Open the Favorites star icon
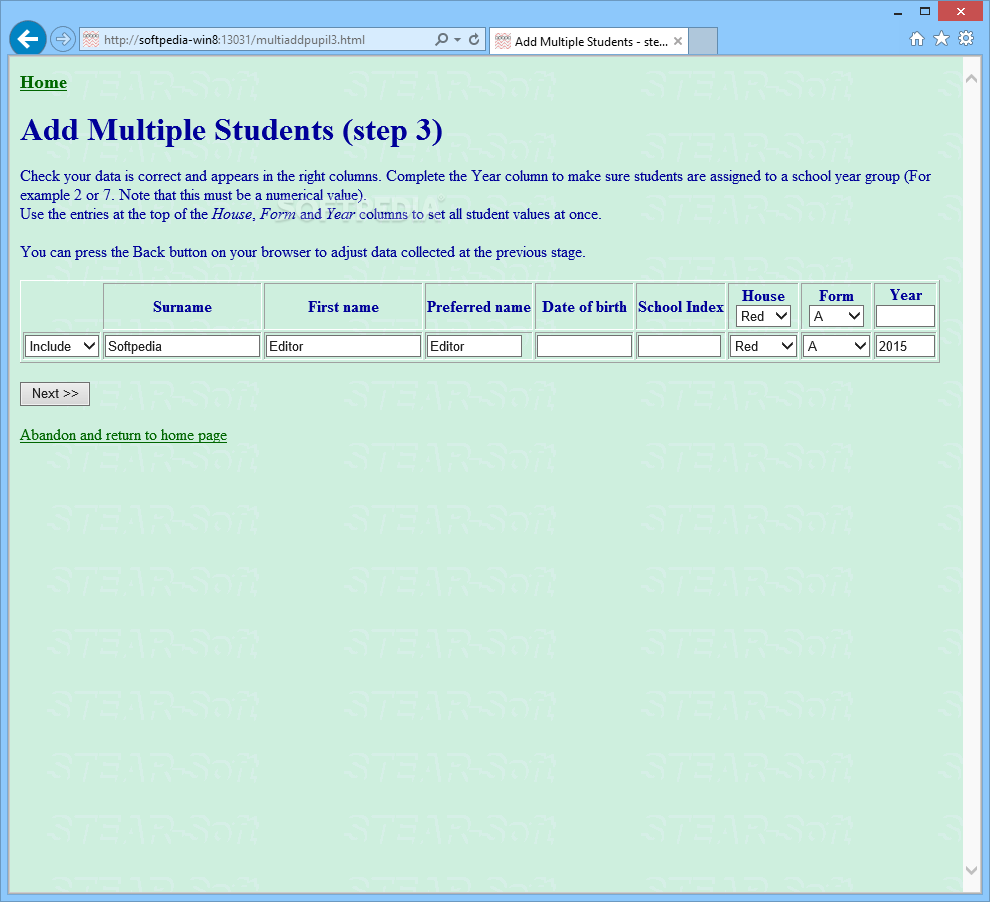 pos(941,39)
